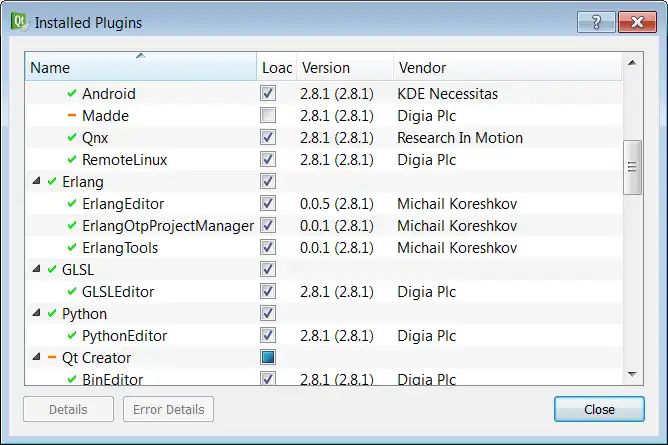The image size is (668, 445).
Task: Uncheck the Android load checkbox
Action: pyautogui.click(x=268, y=93)
